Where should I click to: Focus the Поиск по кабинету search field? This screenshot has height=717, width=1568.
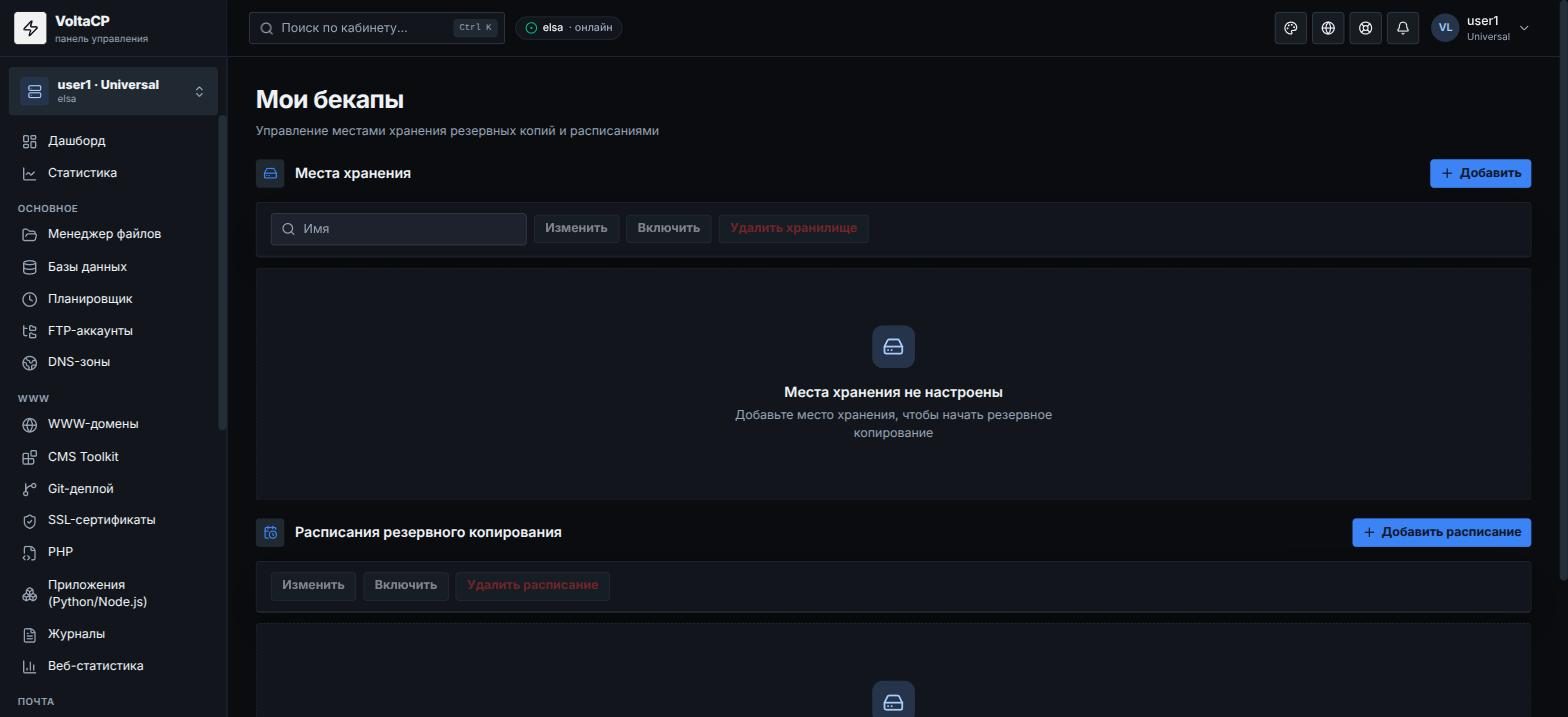click(377, 28)
